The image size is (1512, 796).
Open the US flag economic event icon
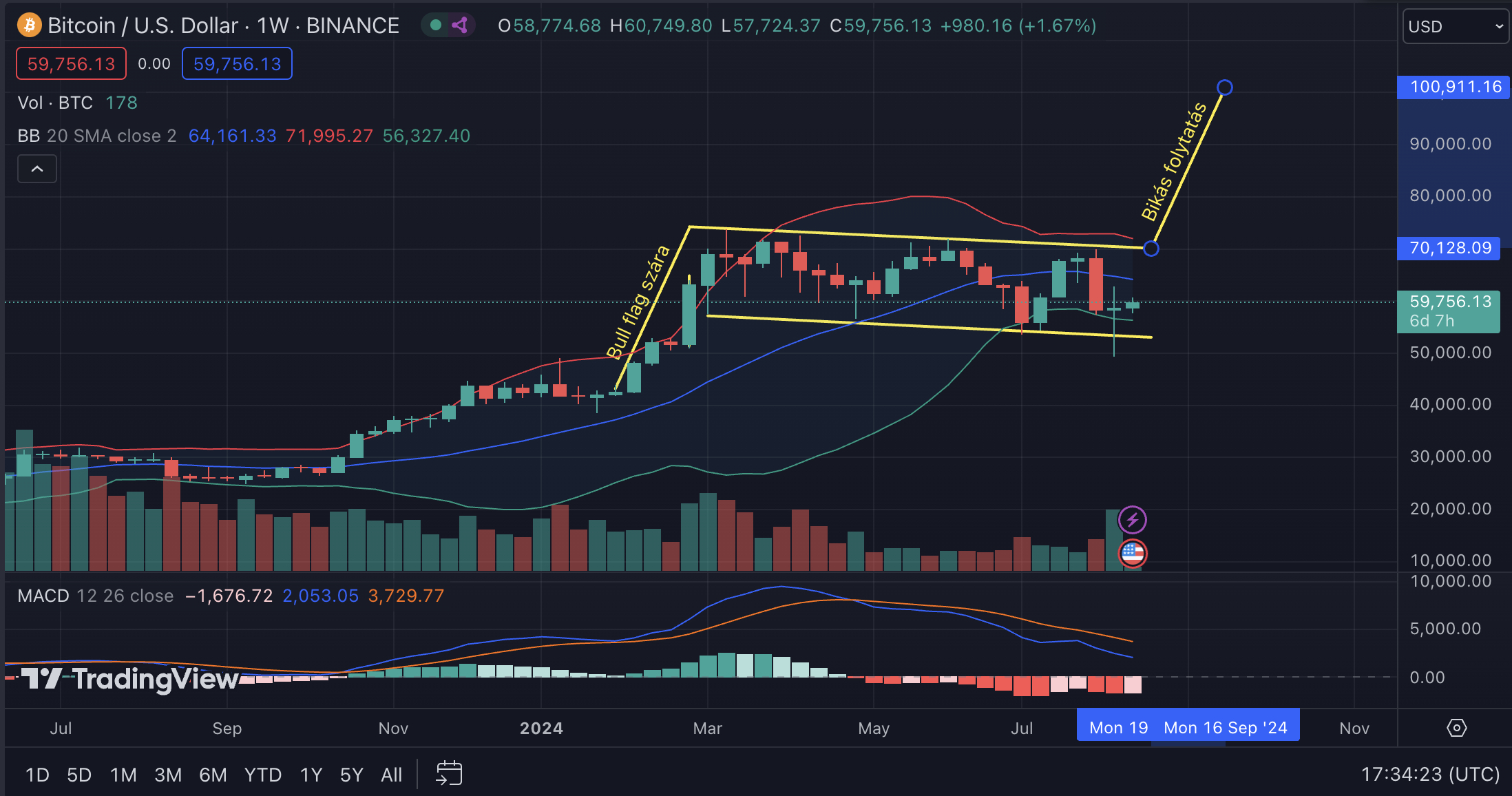[1133, 553]
